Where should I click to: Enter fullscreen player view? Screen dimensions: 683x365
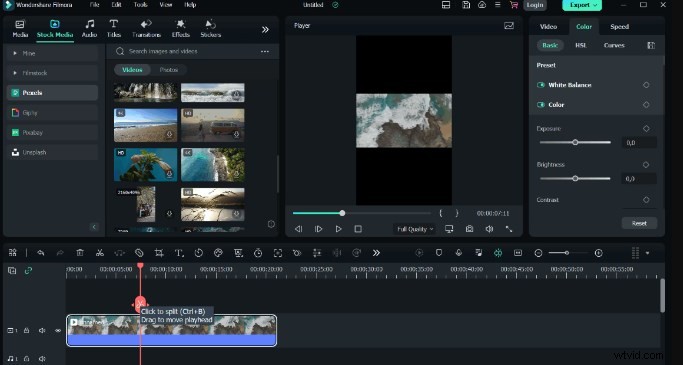click(509, 229)
